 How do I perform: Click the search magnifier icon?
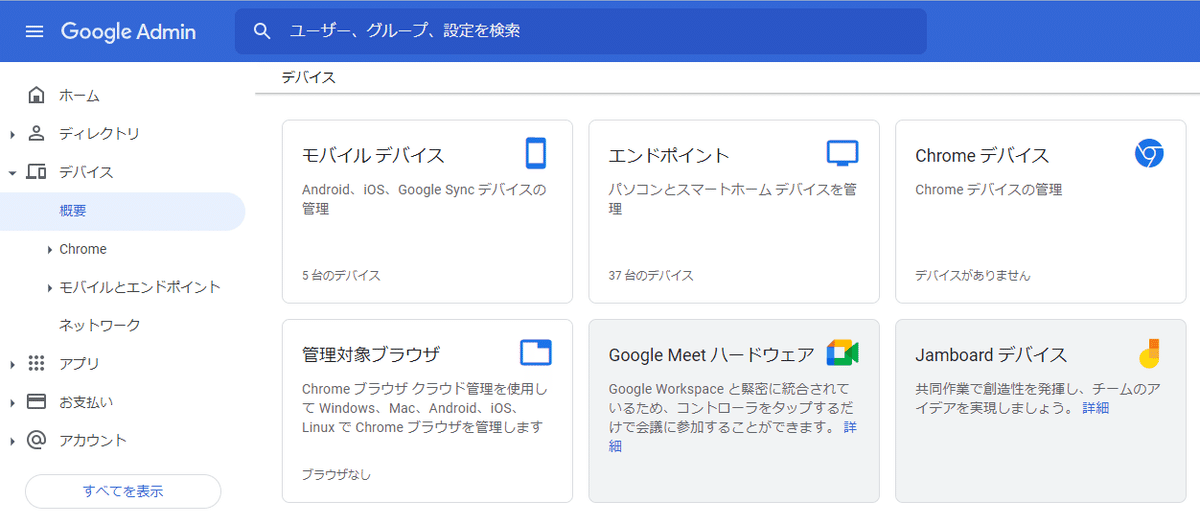point(262,31)
